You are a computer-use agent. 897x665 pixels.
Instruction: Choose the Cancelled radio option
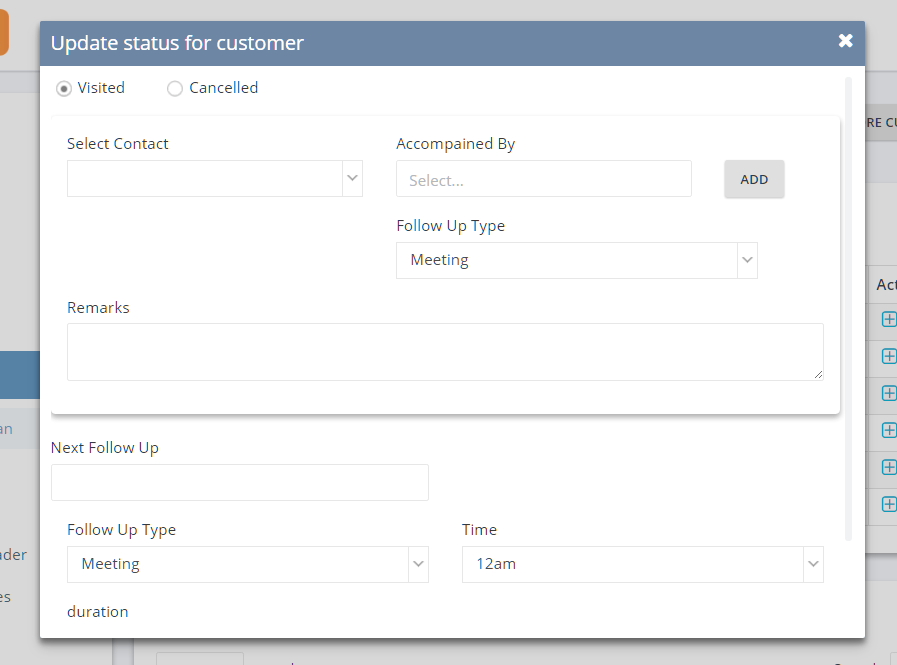point(174,89)
